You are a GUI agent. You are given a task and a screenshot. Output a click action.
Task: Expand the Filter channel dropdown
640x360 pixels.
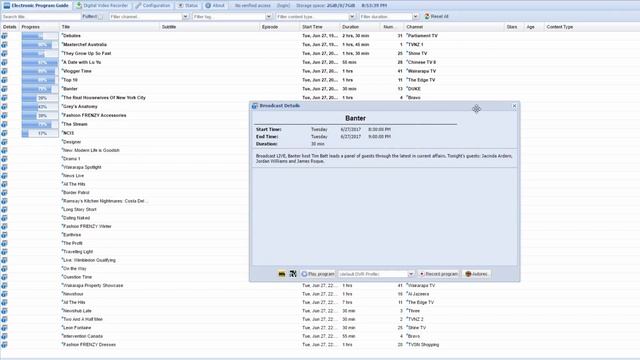[185, 17]
